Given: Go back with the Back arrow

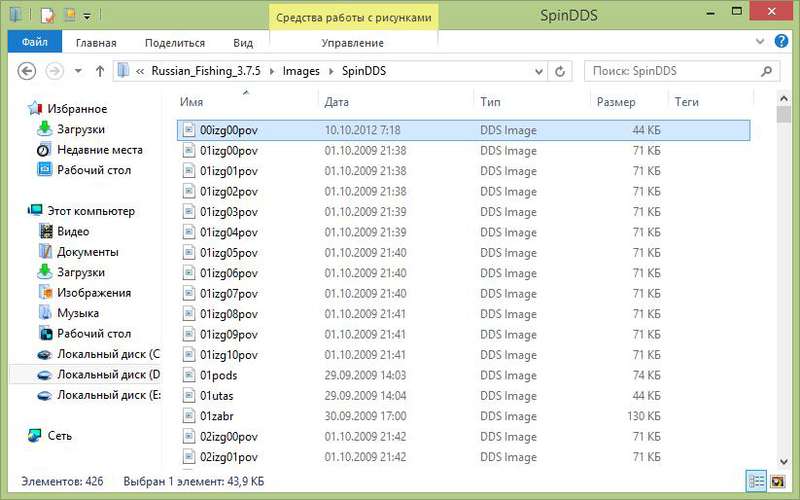Looking at the screenshot, I should point(27,71).
